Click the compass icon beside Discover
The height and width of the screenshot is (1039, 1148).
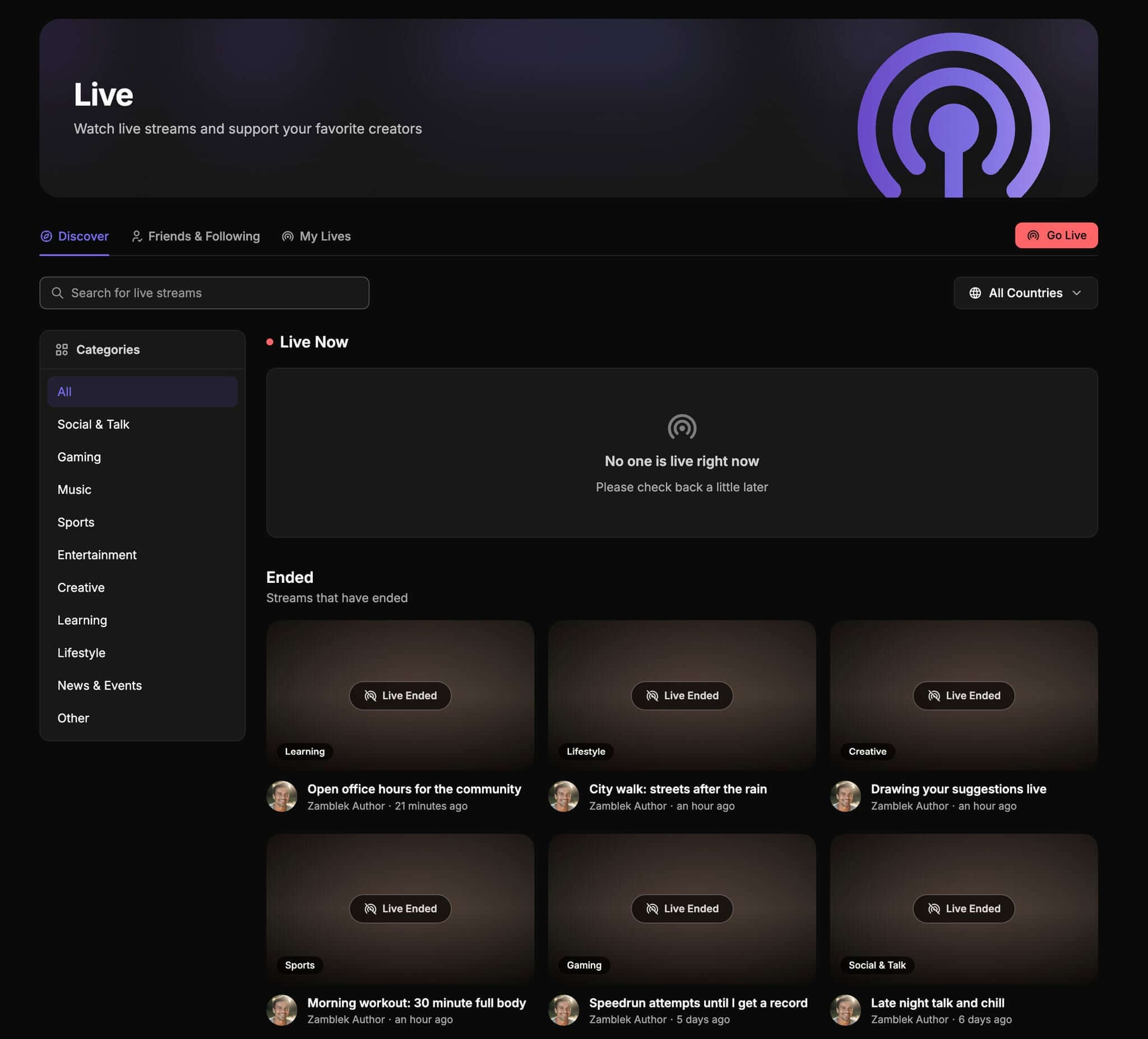[46, 236]
